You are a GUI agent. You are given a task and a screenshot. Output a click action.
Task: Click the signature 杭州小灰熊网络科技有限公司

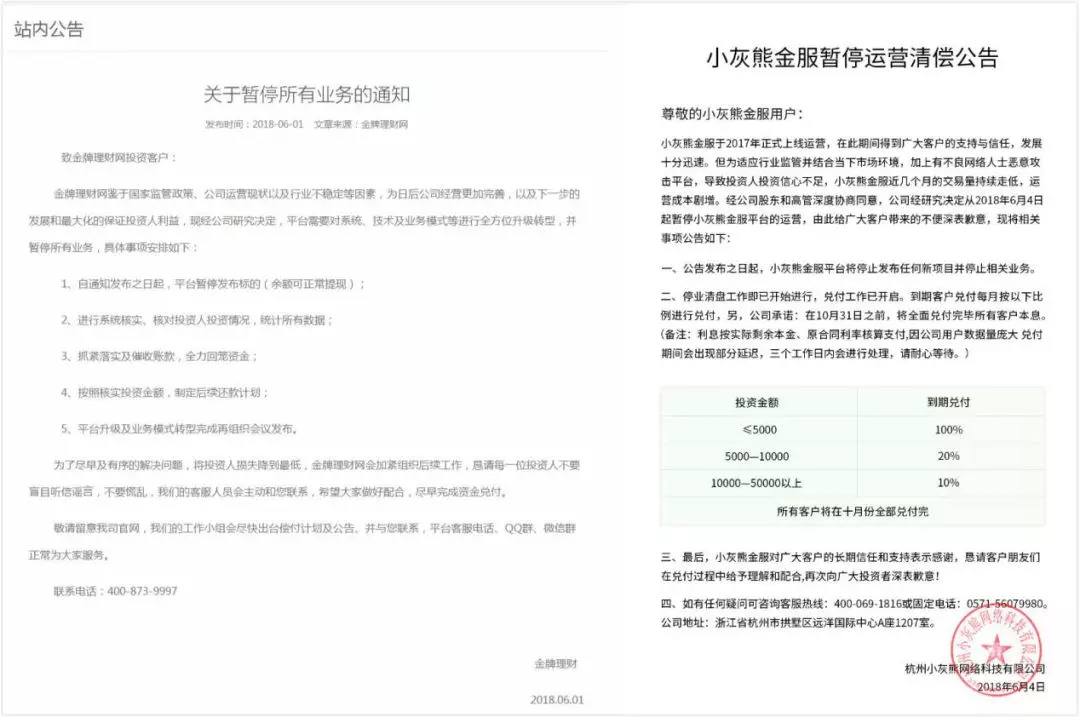[975, 669]
